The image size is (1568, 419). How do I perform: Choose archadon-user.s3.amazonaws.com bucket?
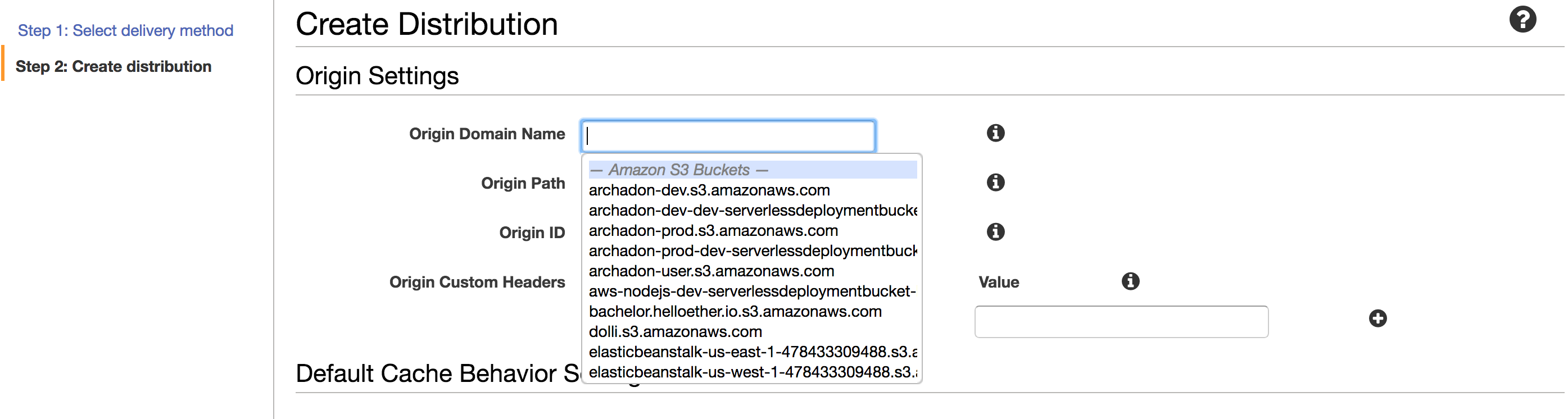(711, 271)
